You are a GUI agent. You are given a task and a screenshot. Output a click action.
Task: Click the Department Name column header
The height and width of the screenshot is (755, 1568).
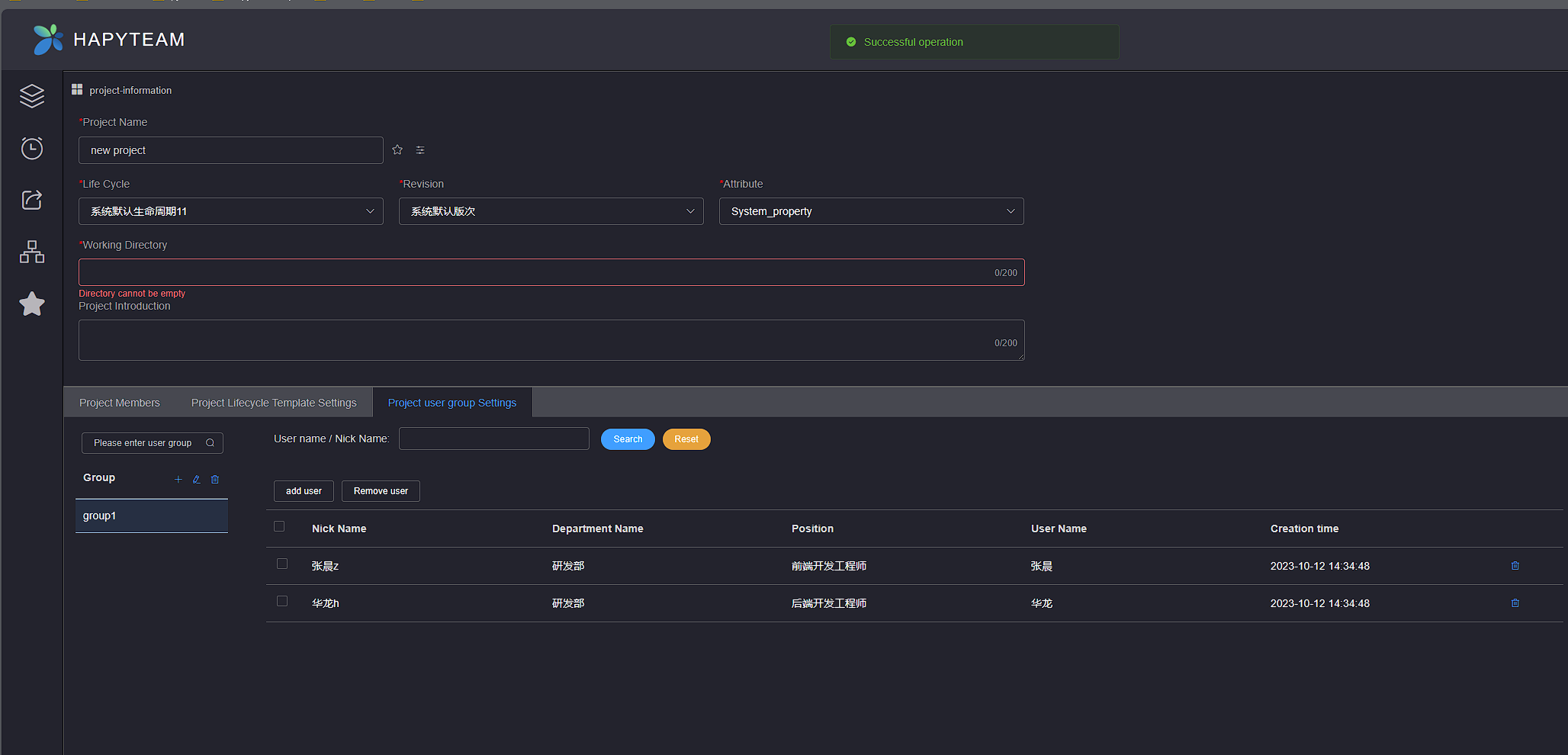tap(597, 528)
